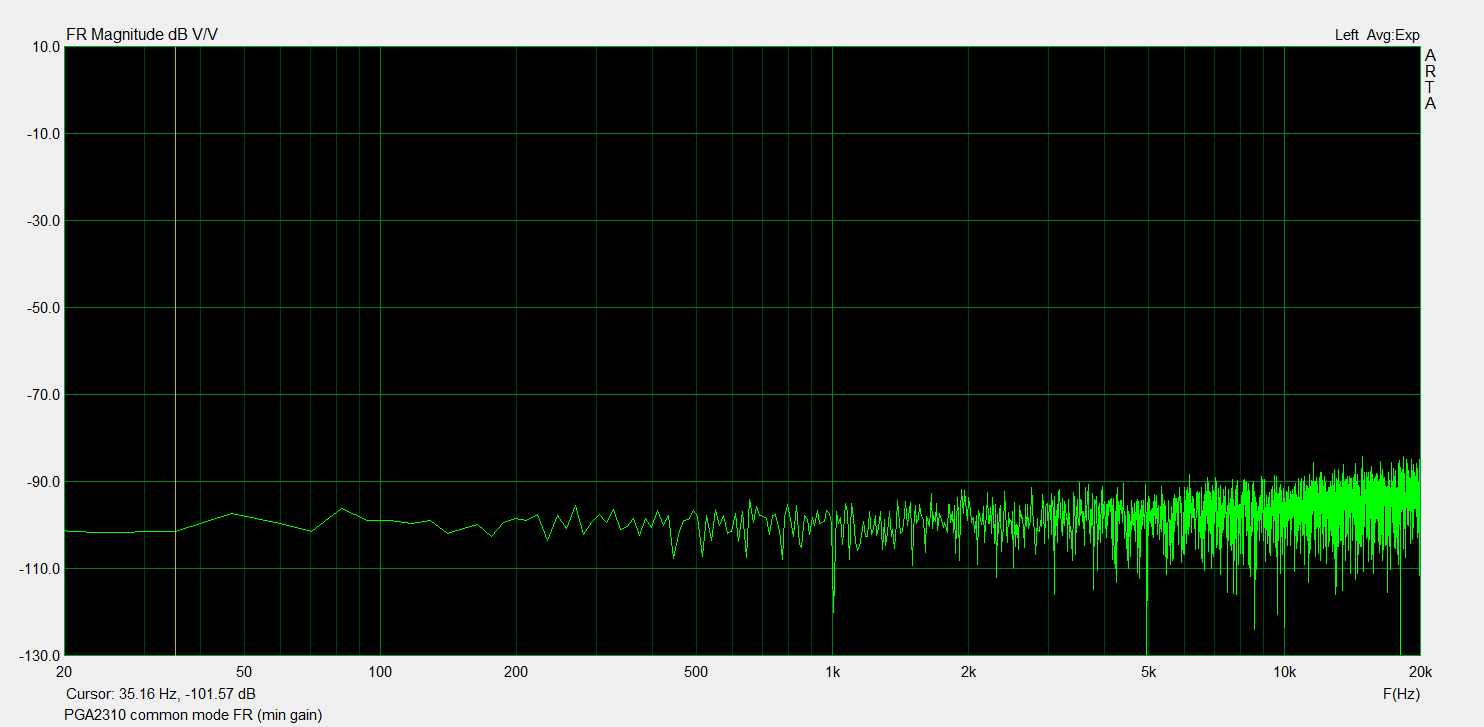
Task: Click the '100' frequency axis label
Action: (380, 671)
